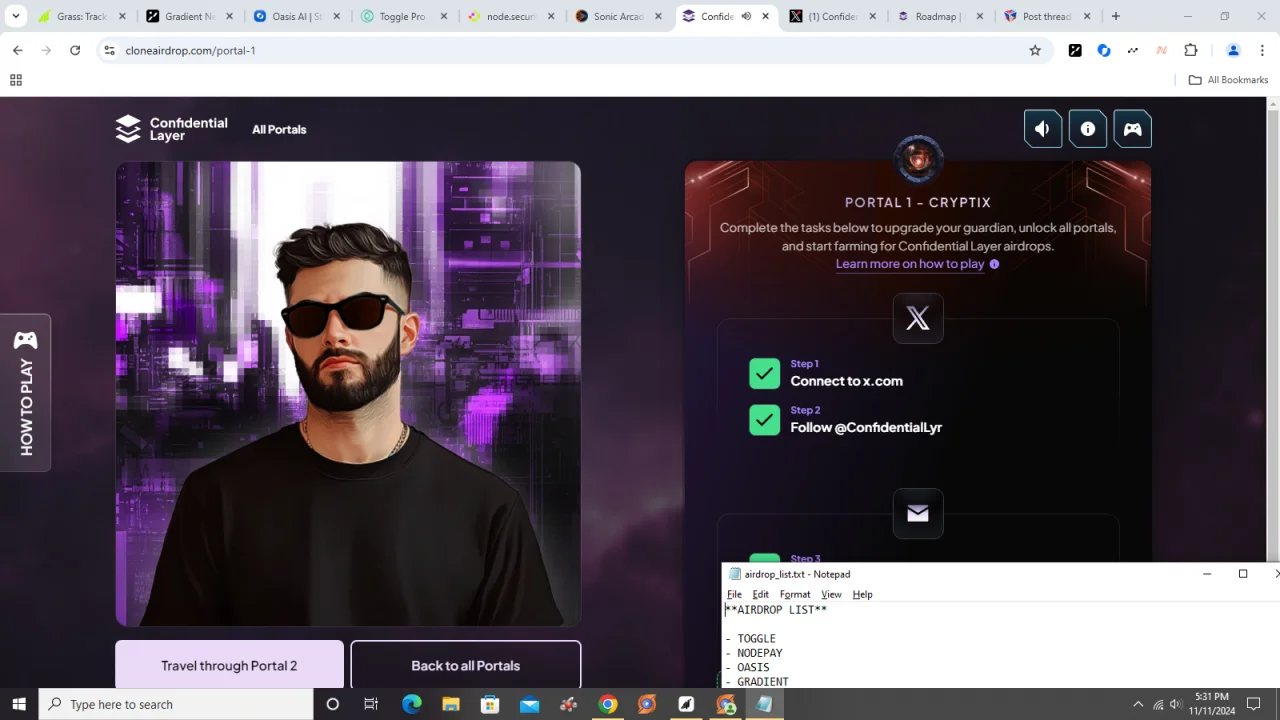This screenshot has width=1280, height=720.
Task: Open the Windows Start menu
Action: pos(19,704)
